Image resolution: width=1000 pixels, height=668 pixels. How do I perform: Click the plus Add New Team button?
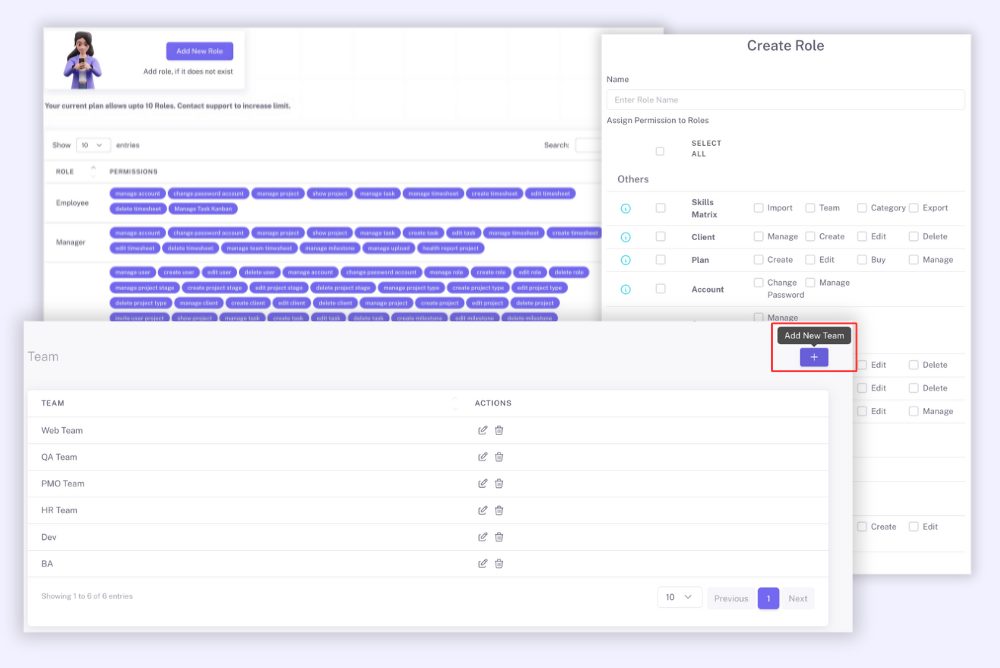pos(814,357)
